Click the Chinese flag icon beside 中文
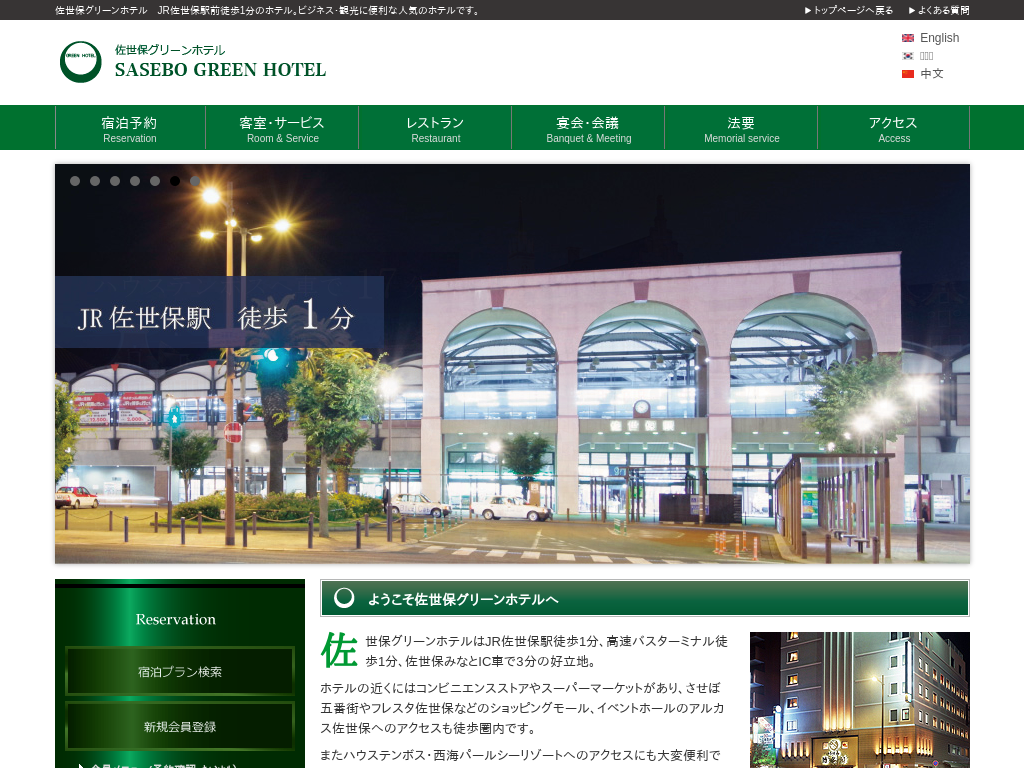Image resolution: width=1024 pixels, height=768 pixels. [908, 74]
